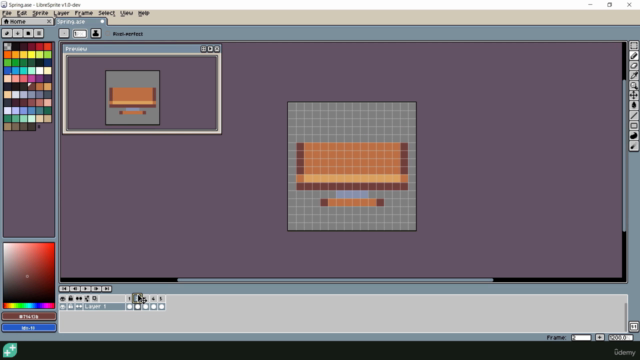Open the Help menu
This screenshot has height=360, width=640.
pos(143,13)
